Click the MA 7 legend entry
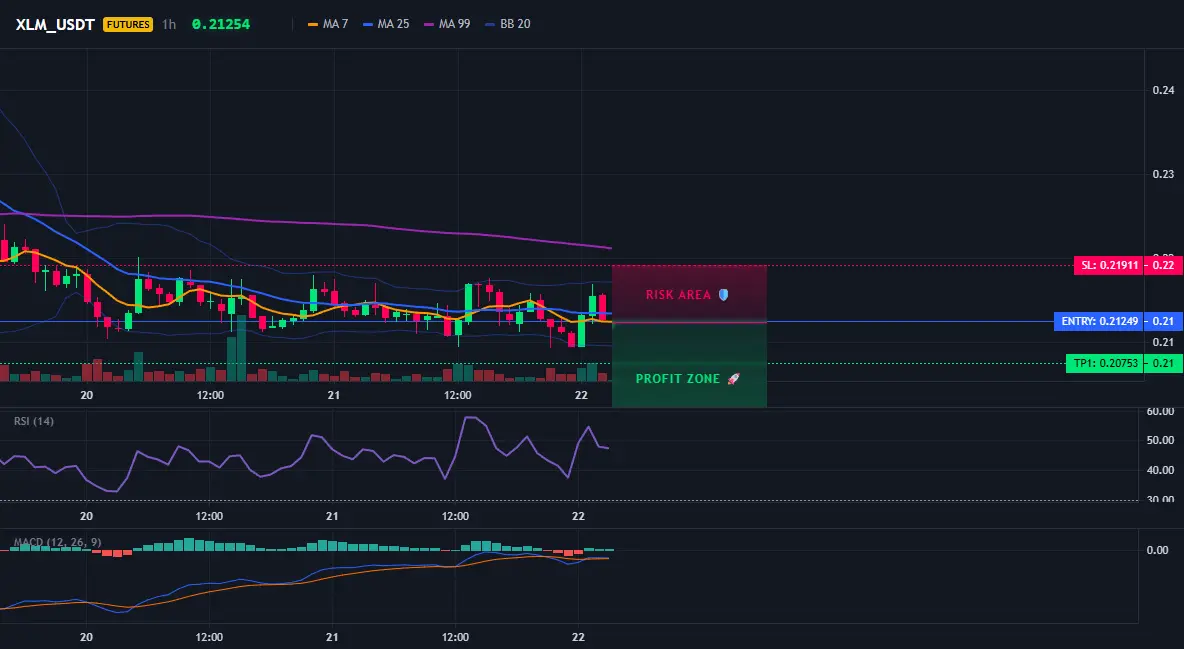1184x649 pixels. point(328,24)
